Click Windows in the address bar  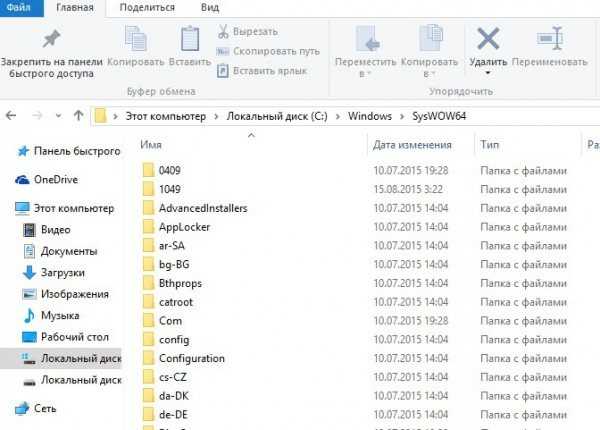(x=370, y=116)
